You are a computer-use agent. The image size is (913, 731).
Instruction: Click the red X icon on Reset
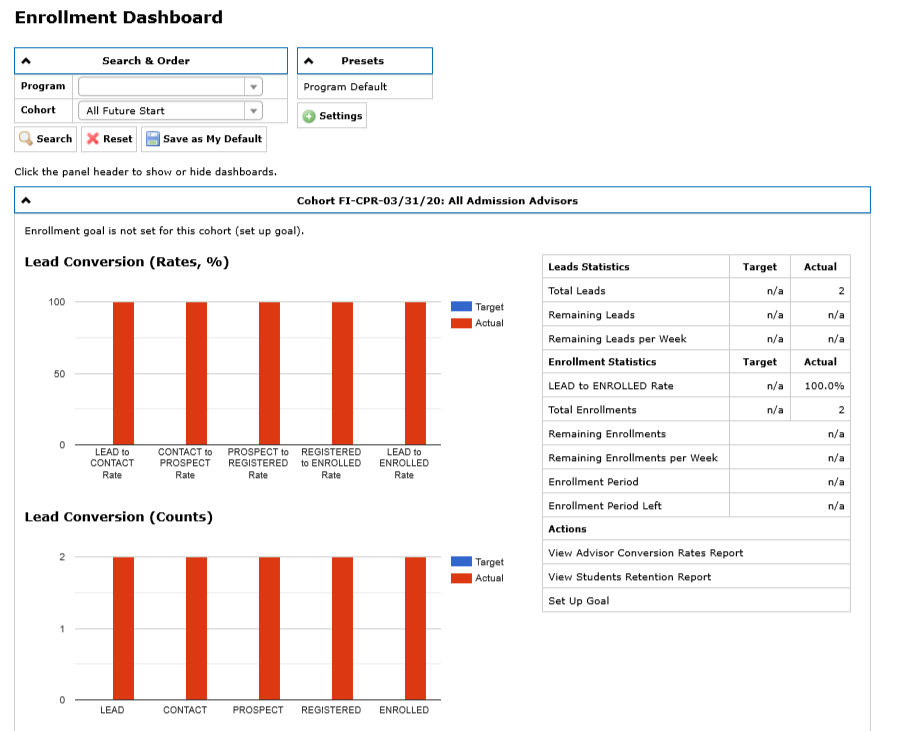pyautogui.click(x=93, y=139)
